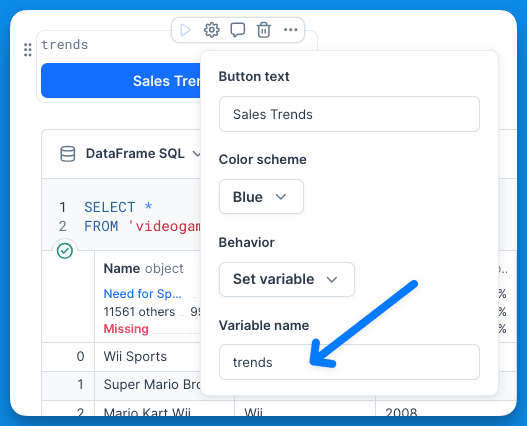
Task: Click the Sales Trends blue button
Action: (121, 81)
